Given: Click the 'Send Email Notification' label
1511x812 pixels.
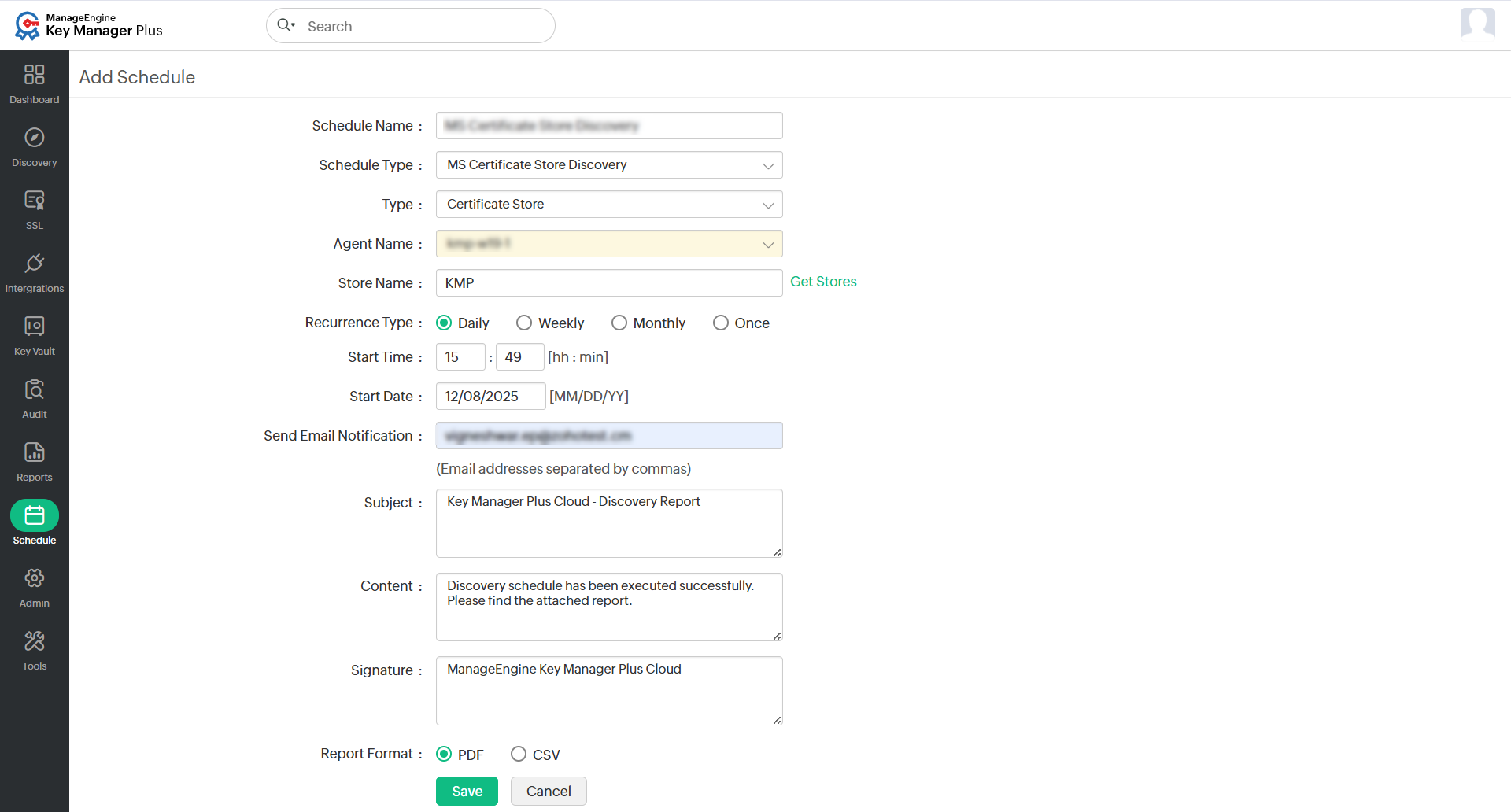Looking at the screenshot, I should coord(338,436).
